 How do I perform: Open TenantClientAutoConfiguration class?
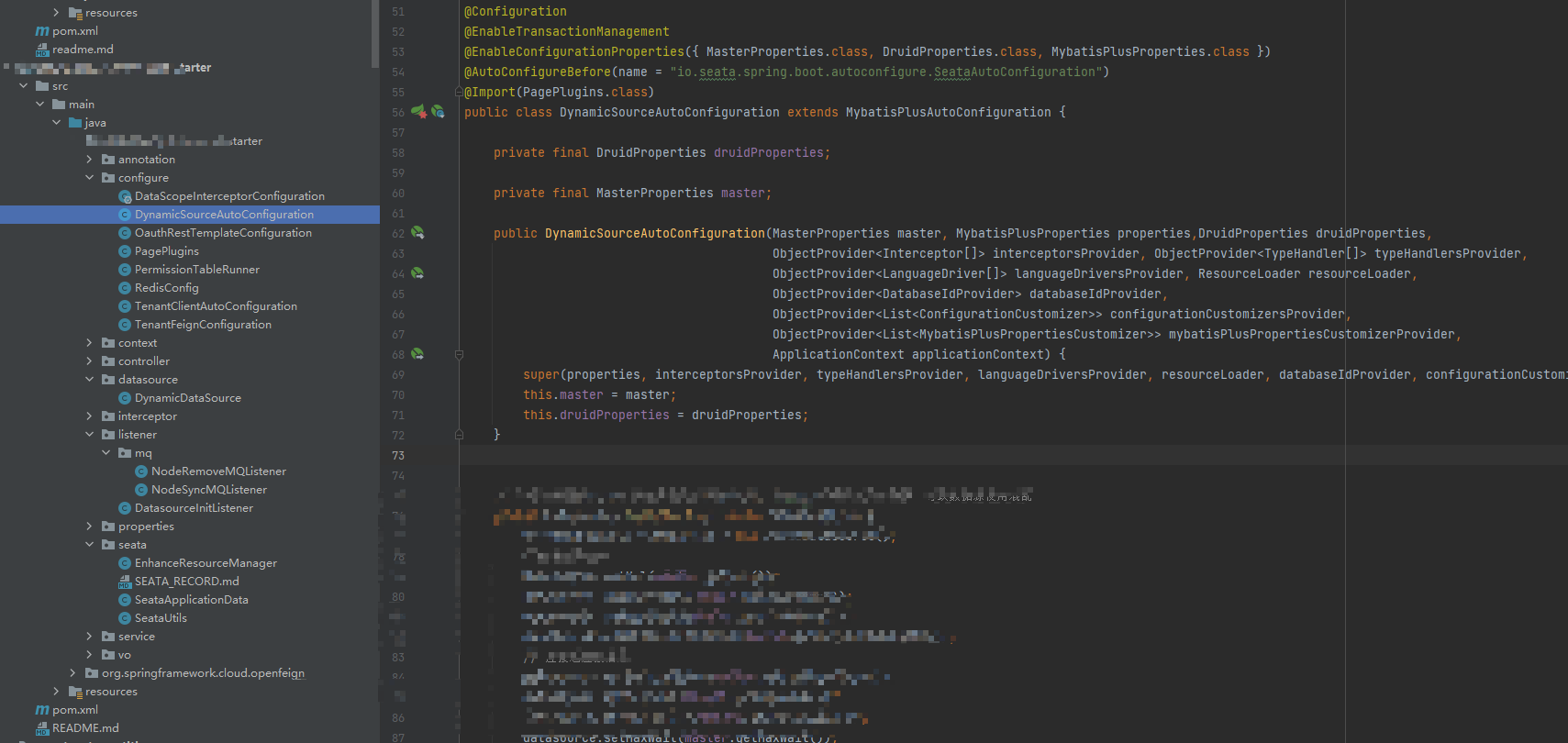(x=216, y=306)
